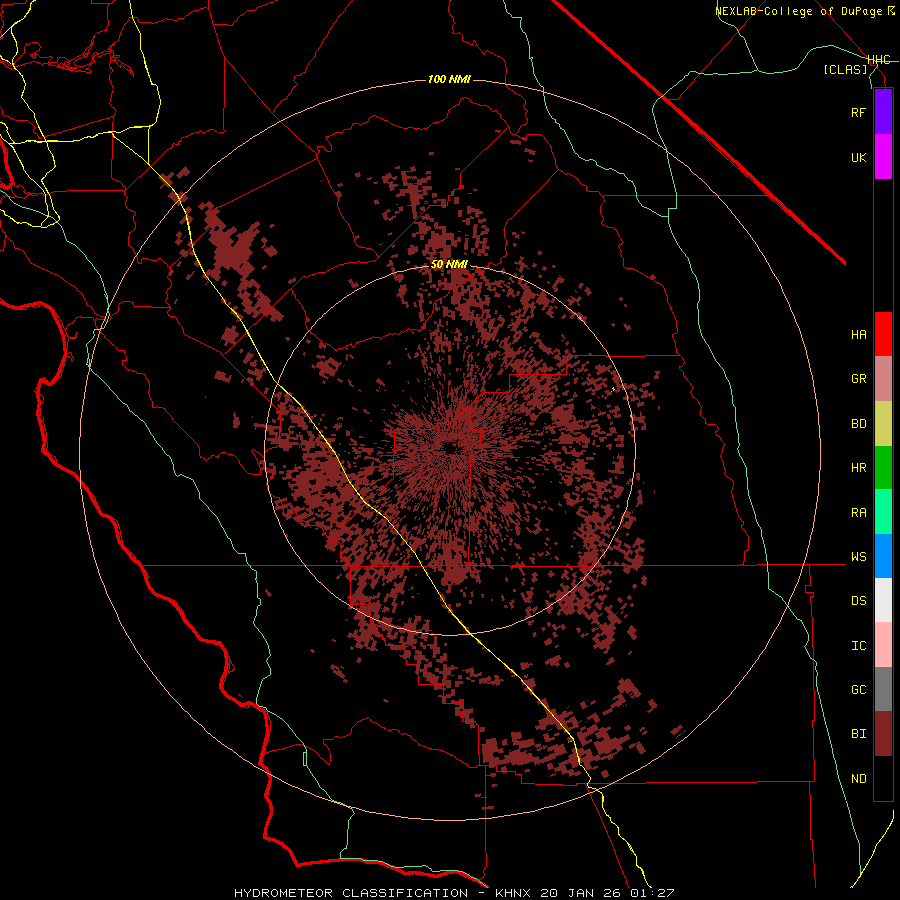Click the NEXLAB-College of DuPage credit text
The height and width of the screenshot is (900, 900).
pos(798,11)
